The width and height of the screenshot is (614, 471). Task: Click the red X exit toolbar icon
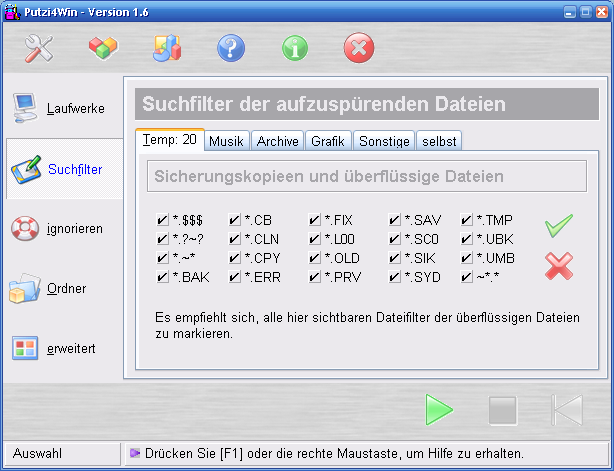[359, 48]
